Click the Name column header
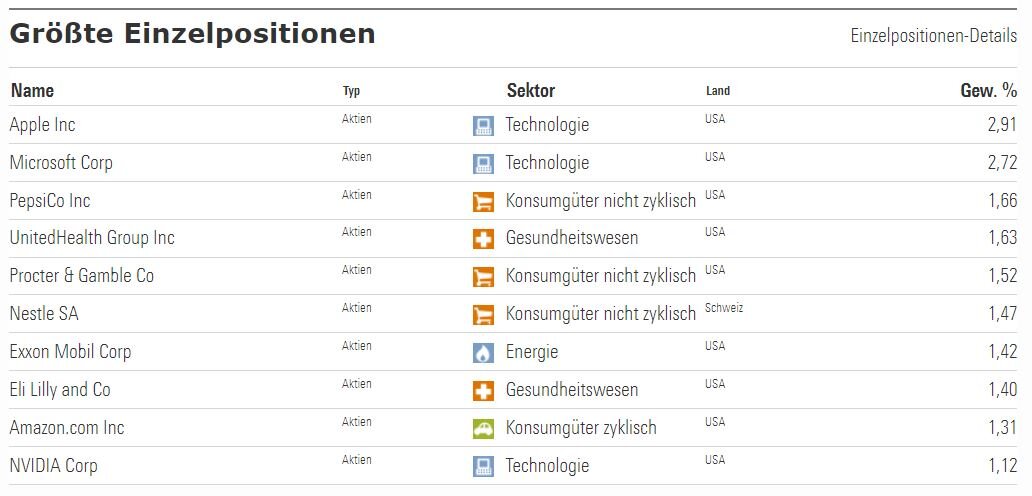 tap(32, 91)
